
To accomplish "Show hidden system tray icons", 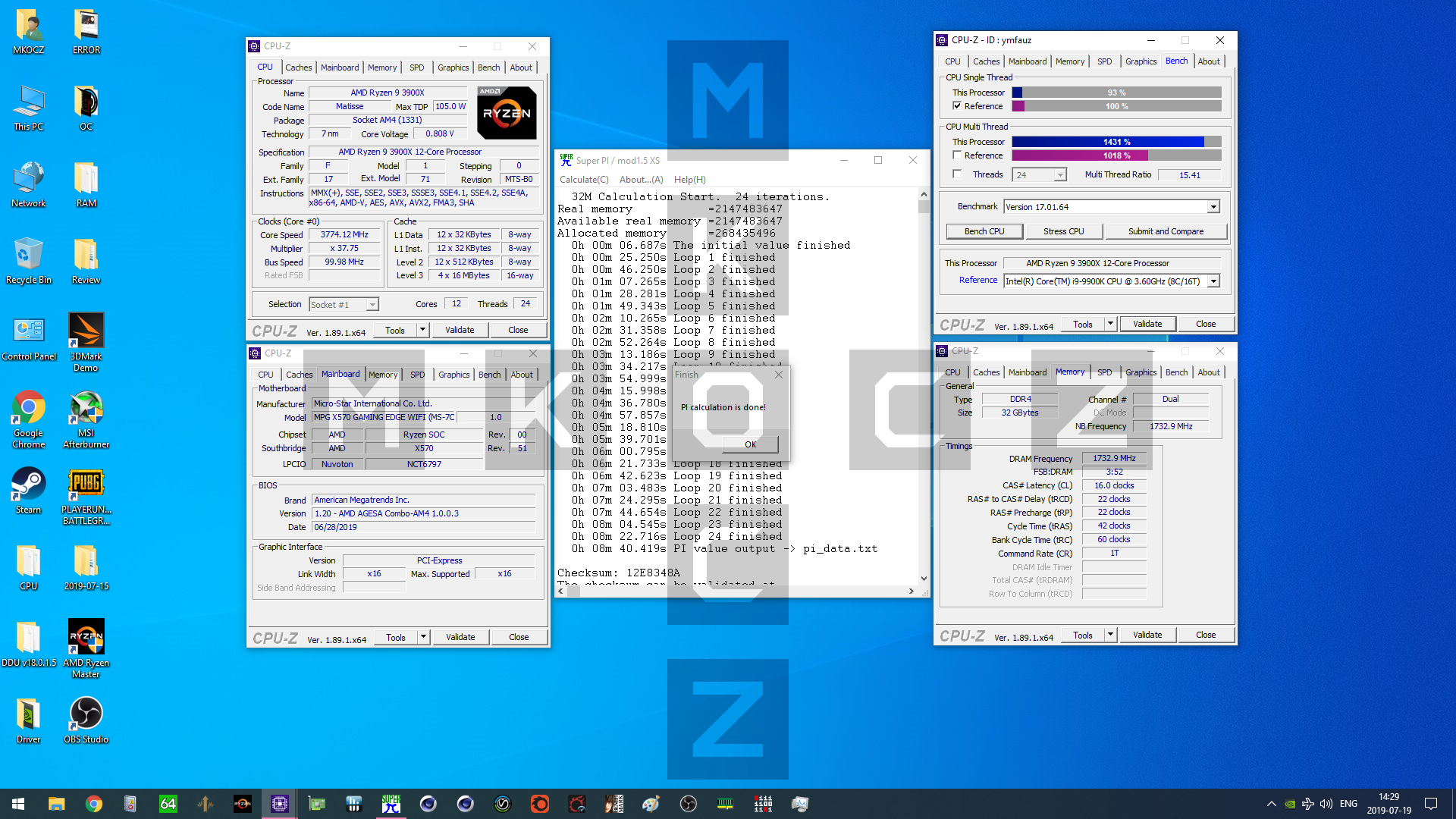I will 1272,804.
